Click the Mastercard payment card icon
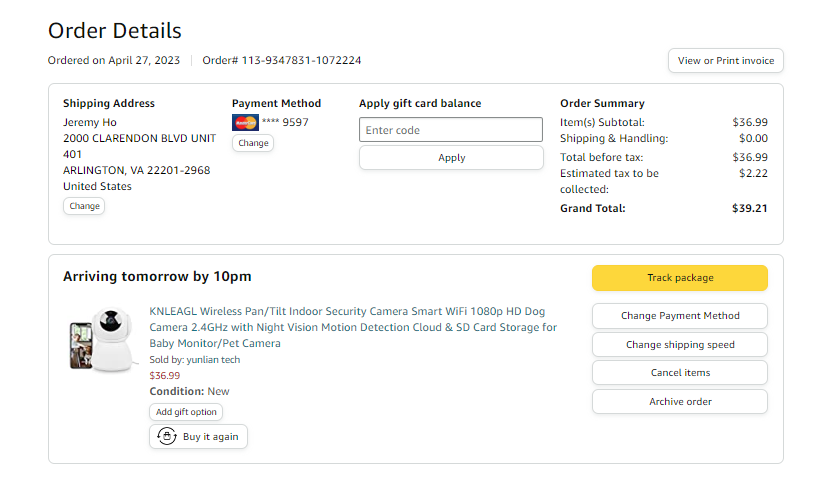This screenshot has height=477, width=836. tap(245, 123)
